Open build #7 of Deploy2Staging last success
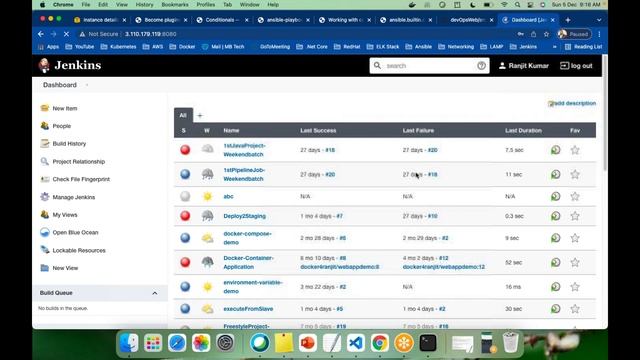The image size is (640, 360). click(340, 216)
